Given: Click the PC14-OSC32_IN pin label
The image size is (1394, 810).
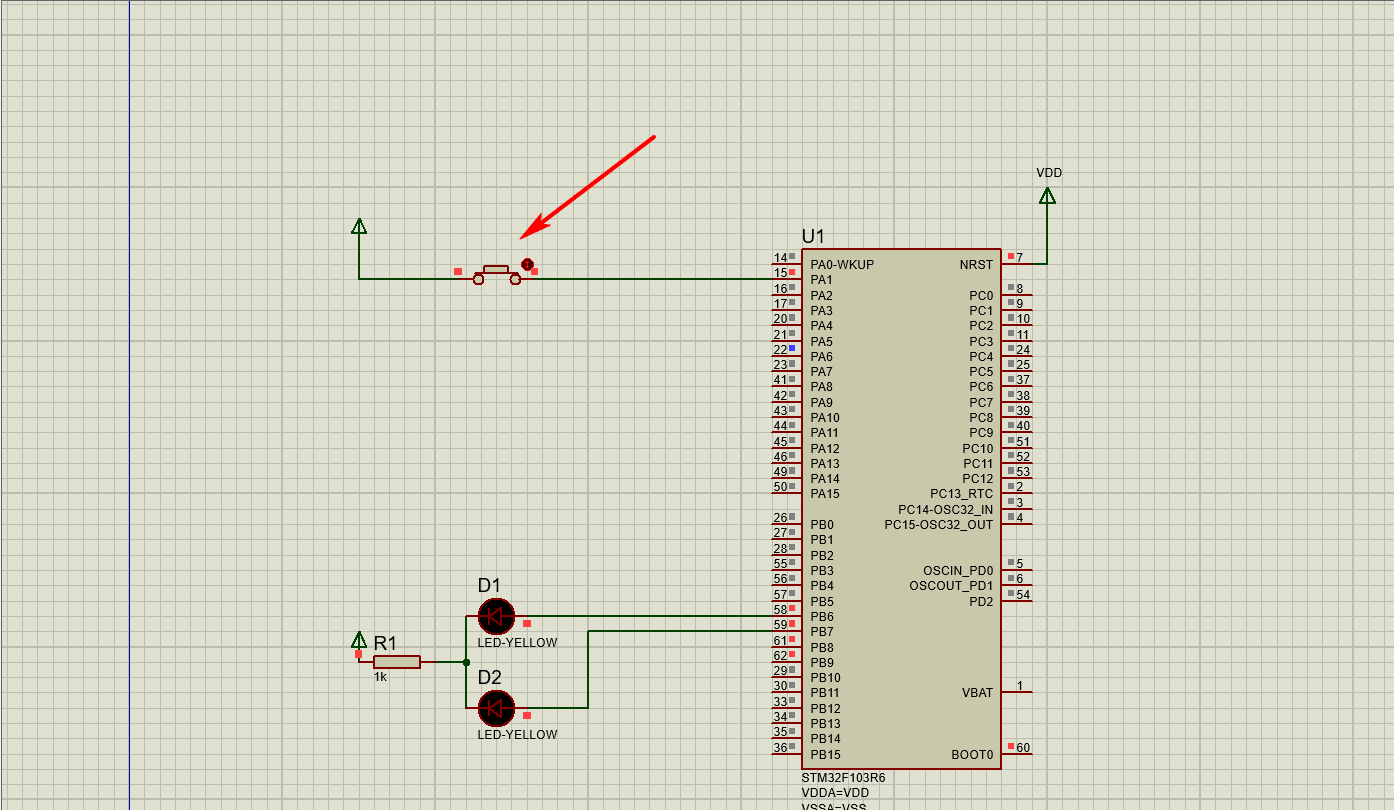Looking at the screenshot, I should 946,510.
